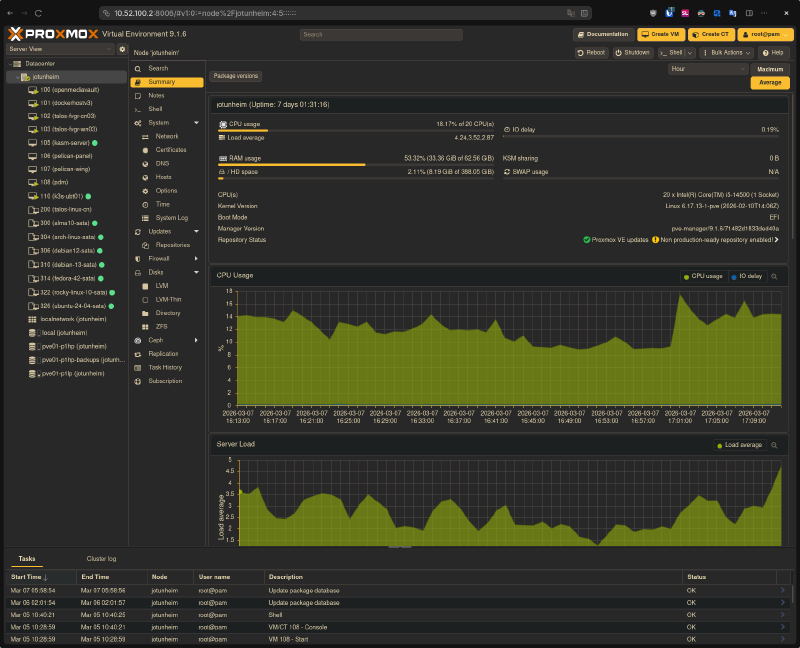Click the Package versions button
The image size is (800, 648).
coord(236,75)
